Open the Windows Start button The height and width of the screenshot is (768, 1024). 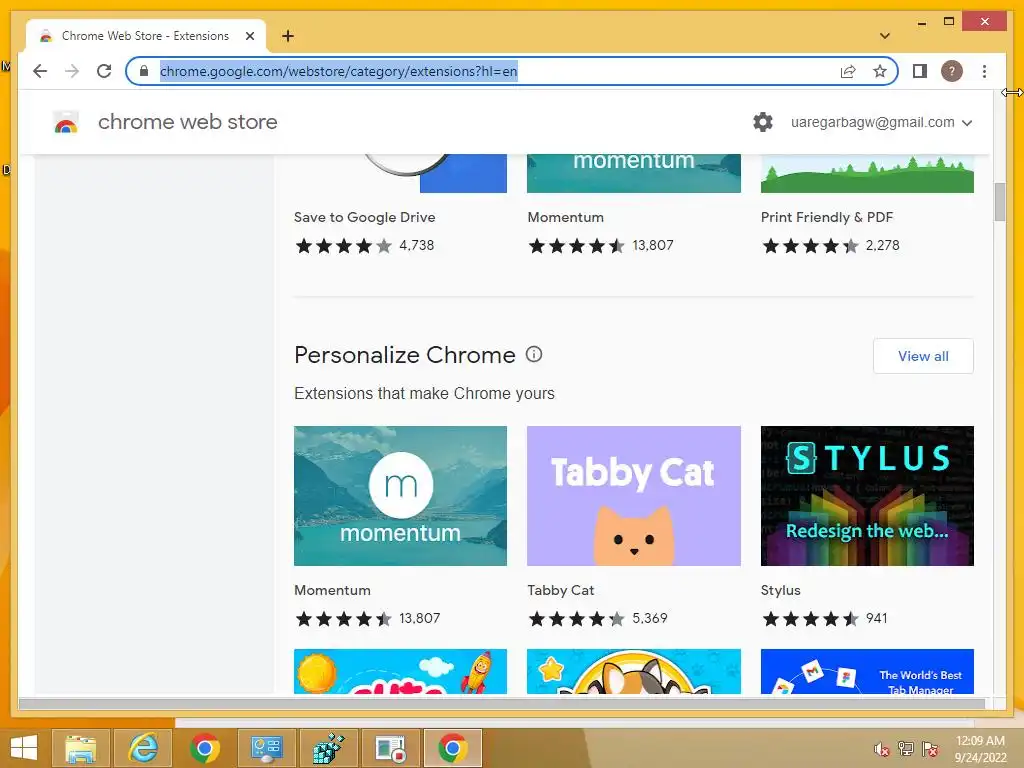tap(24, 748)
